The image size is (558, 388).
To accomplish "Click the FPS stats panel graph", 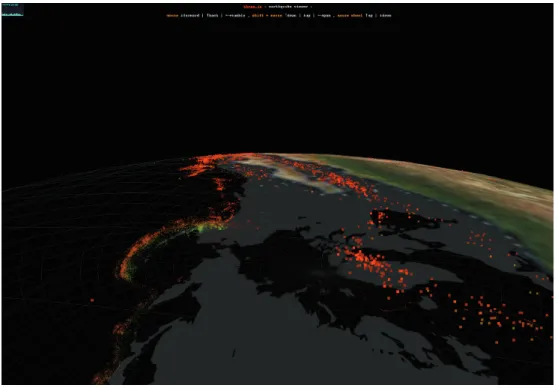I will click(13, 10).
